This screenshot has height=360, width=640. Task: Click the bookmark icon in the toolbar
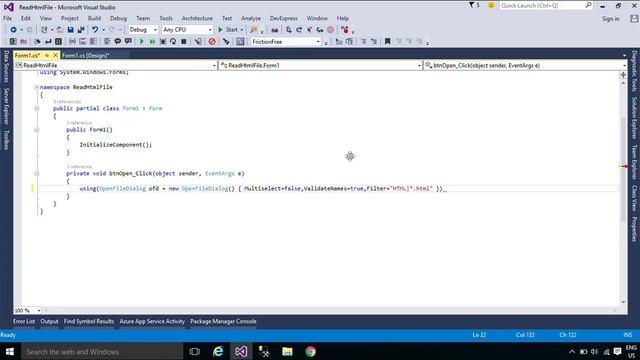coord(387,42)
